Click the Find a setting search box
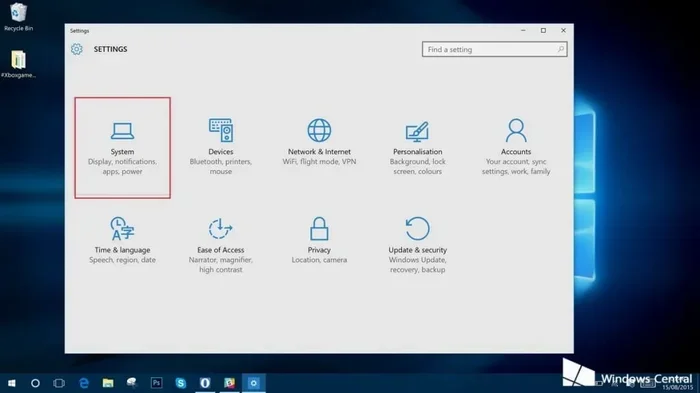This screenshot has width=700, height=393. pyautogui.click(x=495, y=49)
